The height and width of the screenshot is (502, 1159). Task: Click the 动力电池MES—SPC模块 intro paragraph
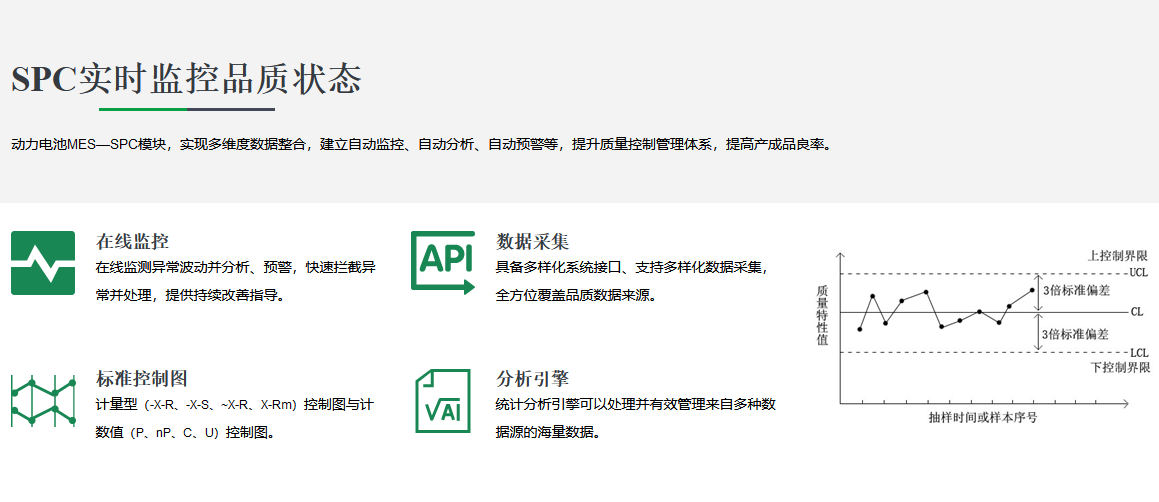(x=420, y=144)
